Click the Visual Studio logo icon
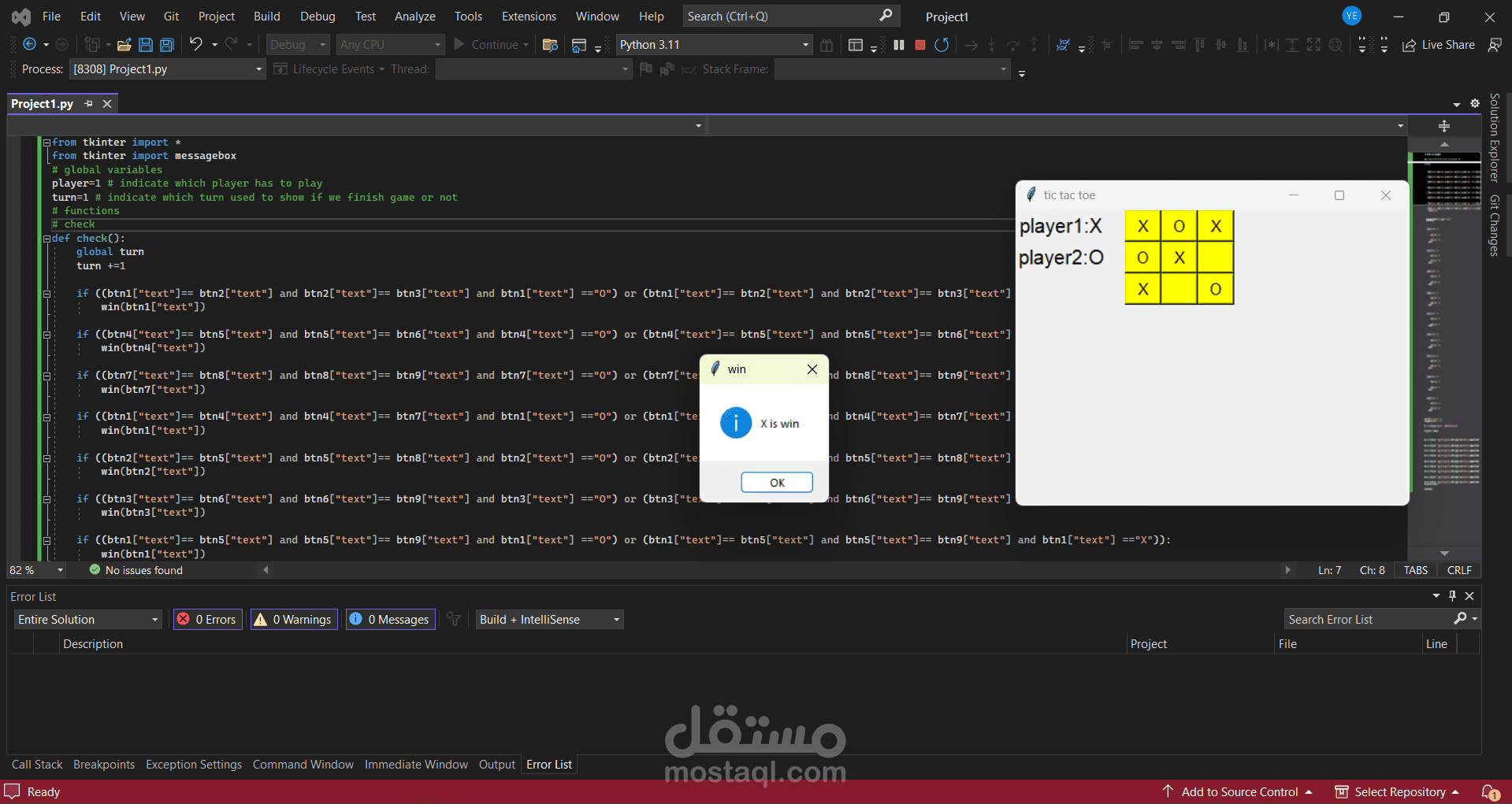 click(21, 16)
